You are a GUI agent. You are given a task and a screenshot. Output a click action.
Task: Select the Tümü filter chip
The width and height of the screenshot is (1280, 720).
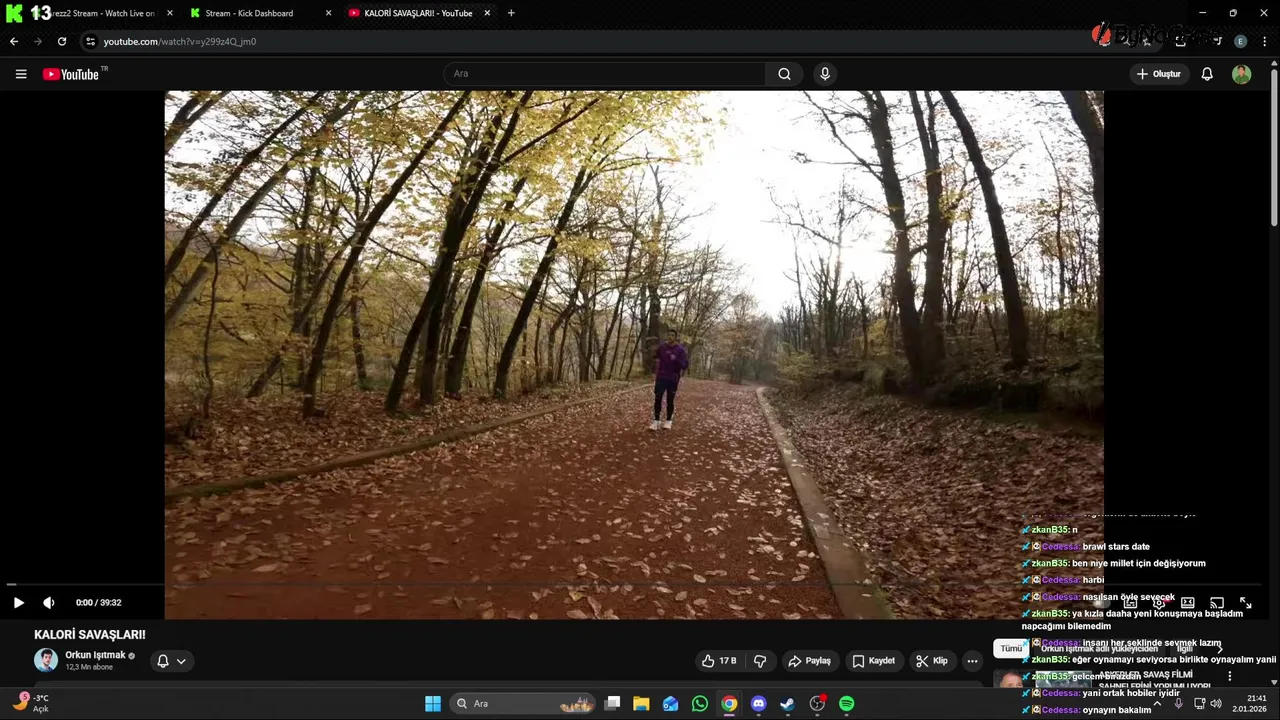(x=1011, y=648)
